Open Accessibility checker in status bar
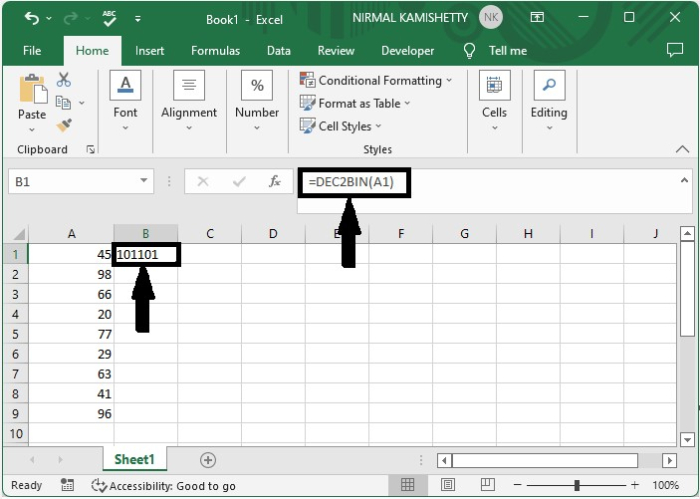 (163, 486)
